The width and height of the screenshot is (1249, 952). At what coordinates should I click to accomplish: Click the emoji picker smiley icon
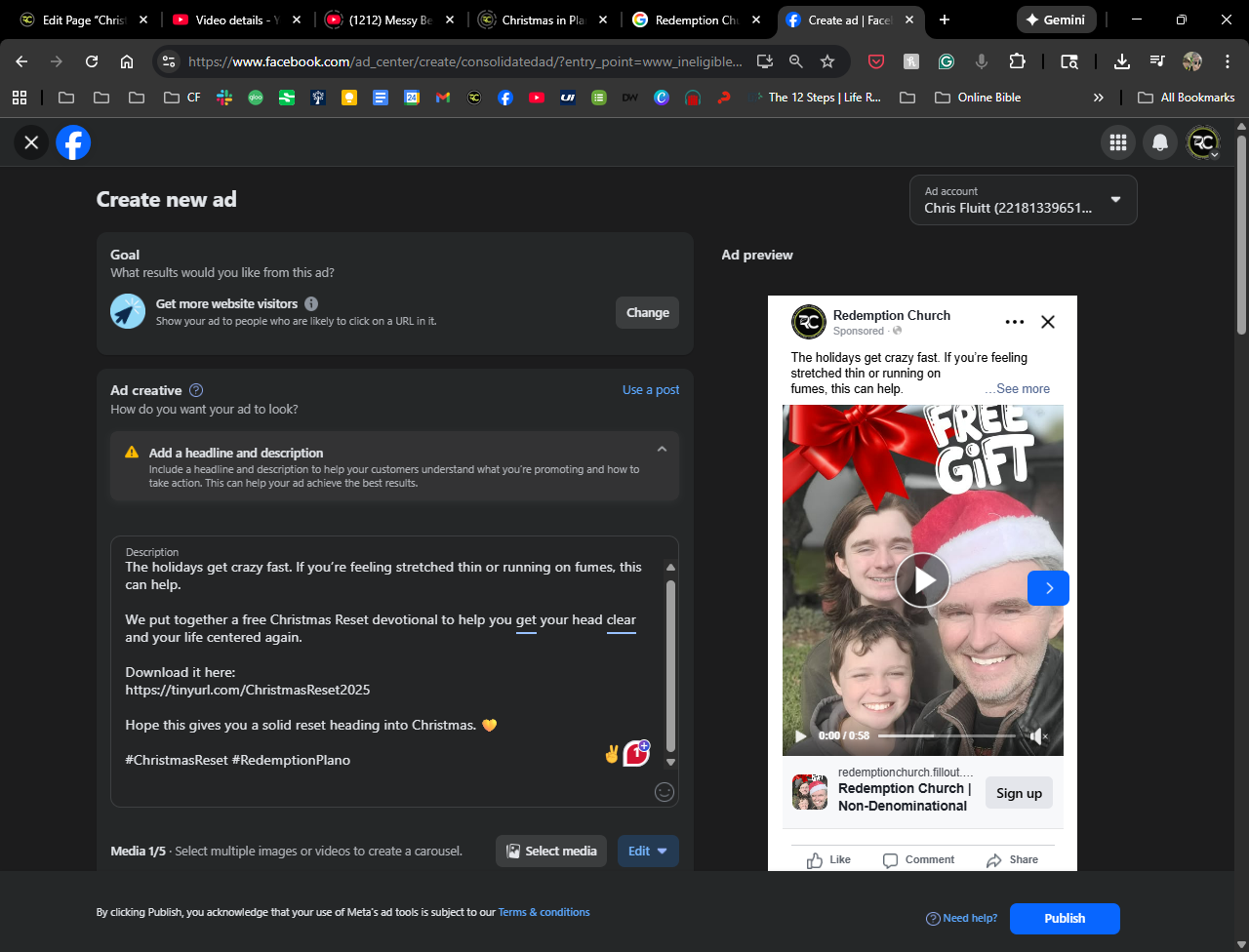pos(665,792)
